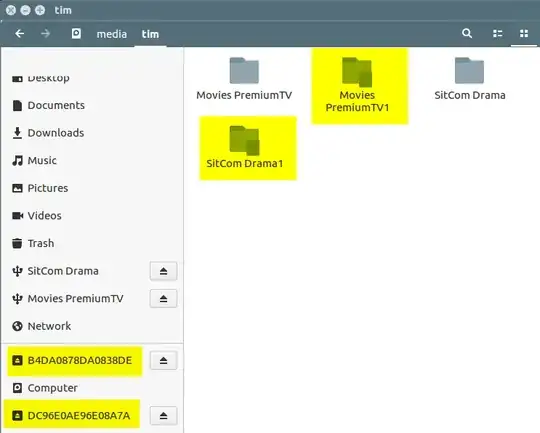
Task: Open search with the magnifier icon
Action: click(467, 33)
